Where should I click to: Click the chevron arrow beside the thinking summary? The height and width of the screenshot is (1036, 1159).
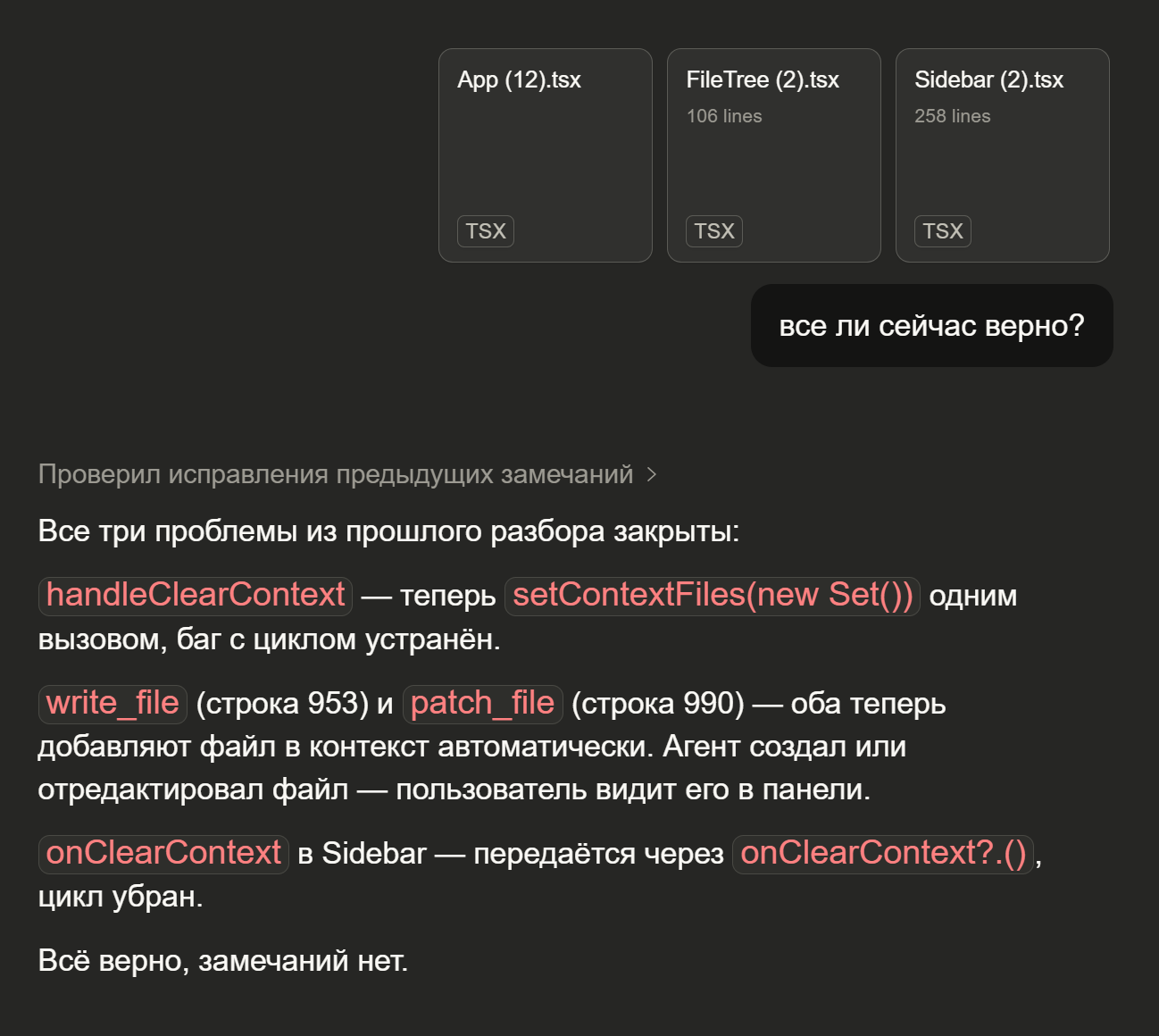(652, 474)
